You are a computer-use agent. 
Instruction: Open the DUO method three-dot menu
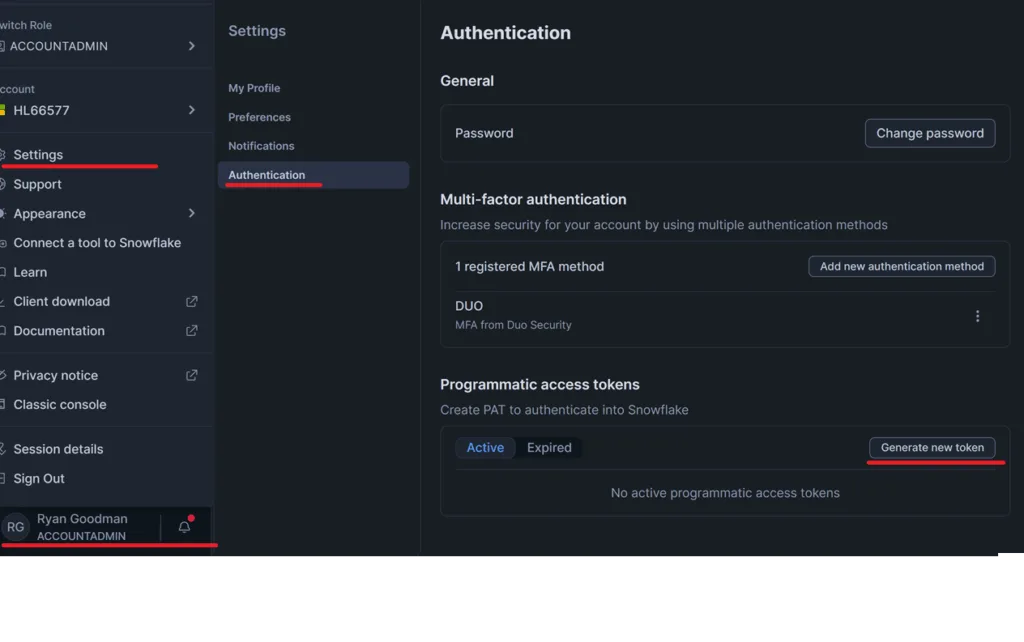tap(977, 316)
